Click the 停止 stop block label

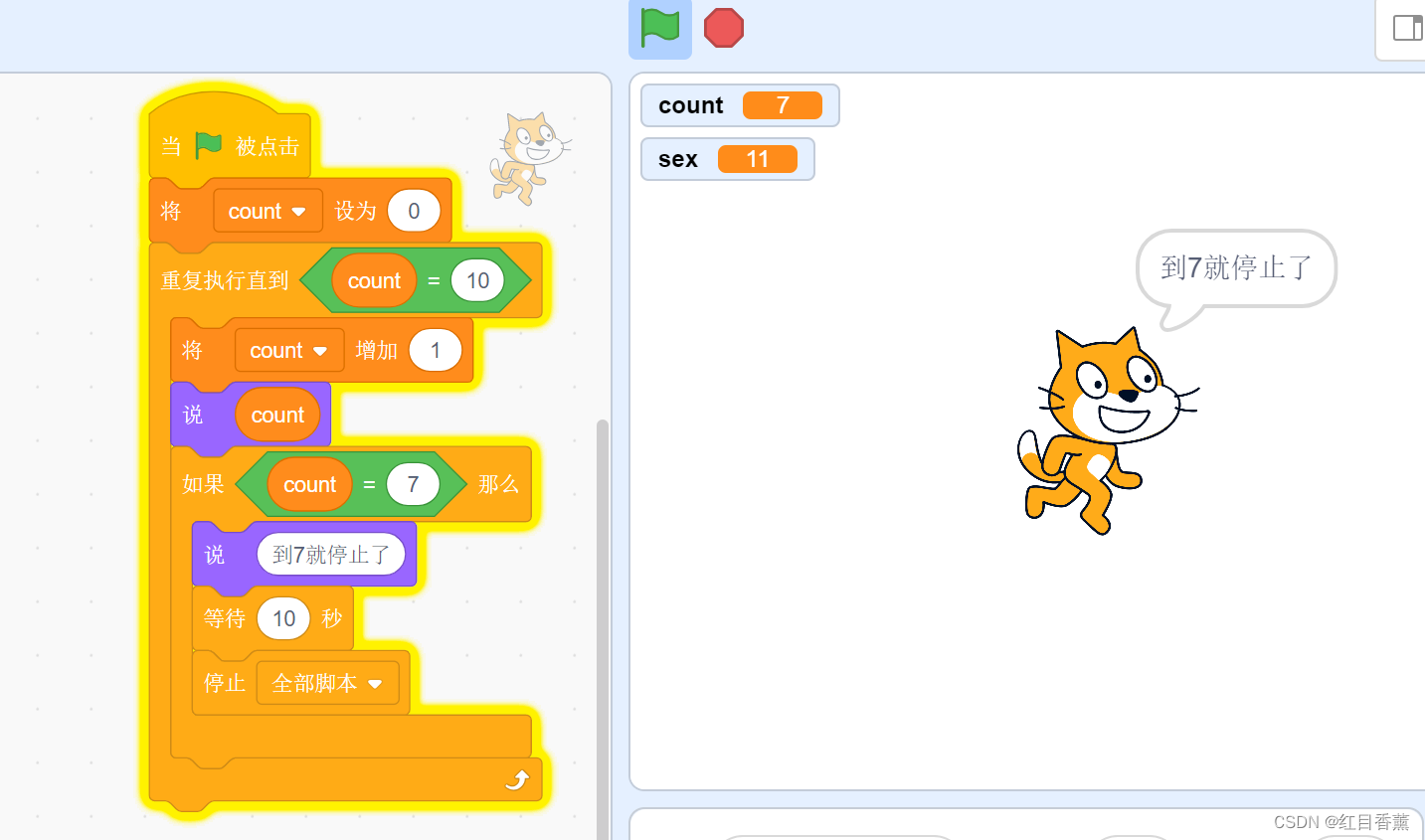click(x=225, y=683)
